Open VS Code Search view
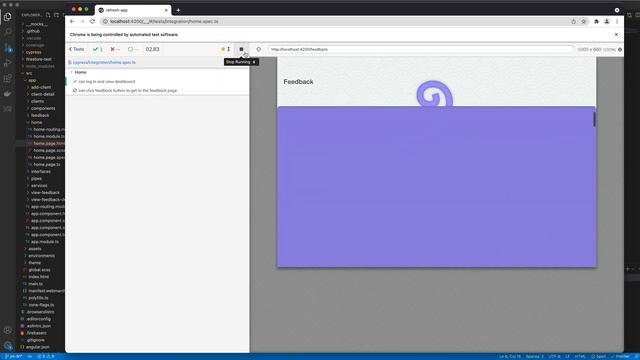 pos(8,32)
